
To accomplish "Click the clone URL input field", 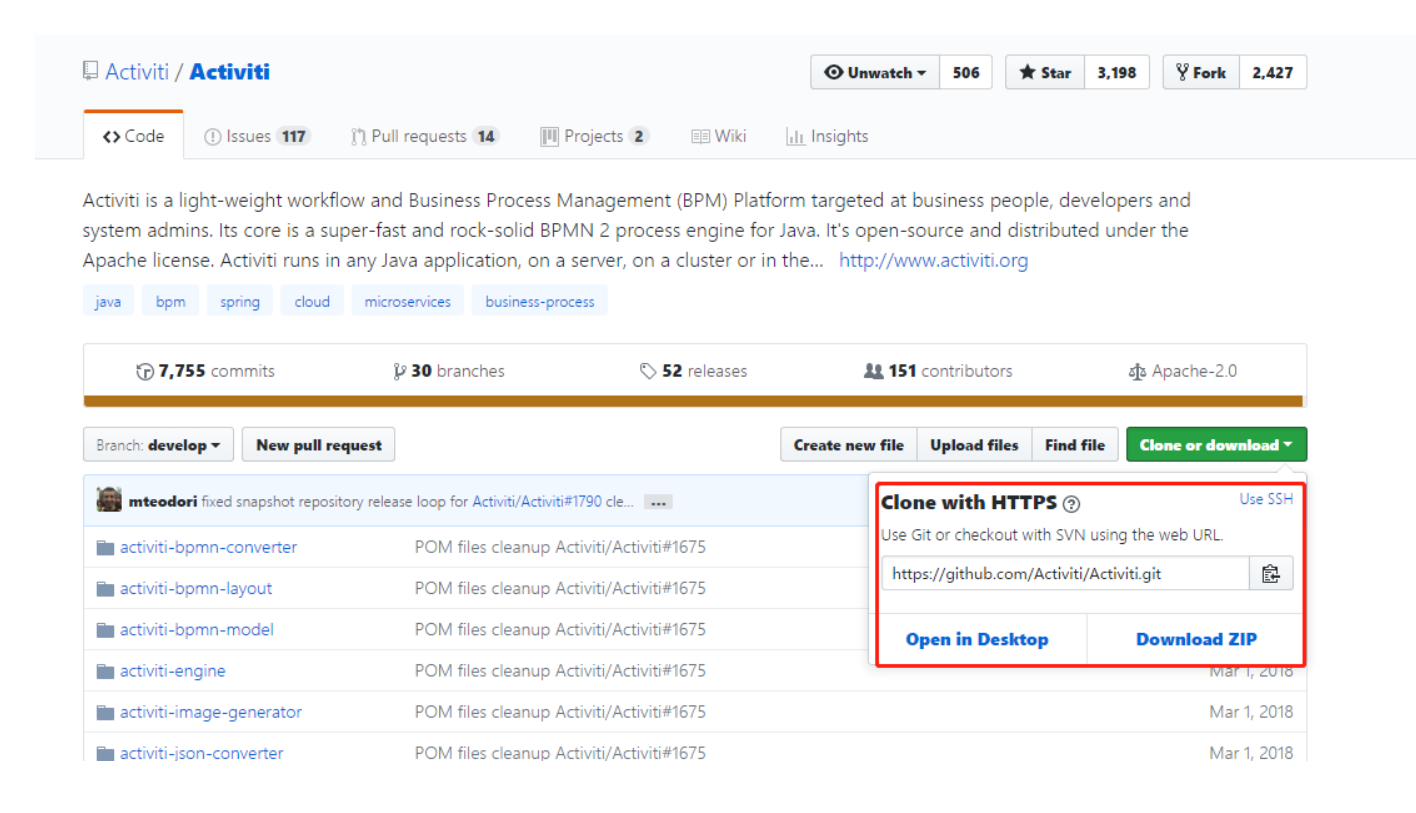I will pyautogui.click(x=1066, y=574).
